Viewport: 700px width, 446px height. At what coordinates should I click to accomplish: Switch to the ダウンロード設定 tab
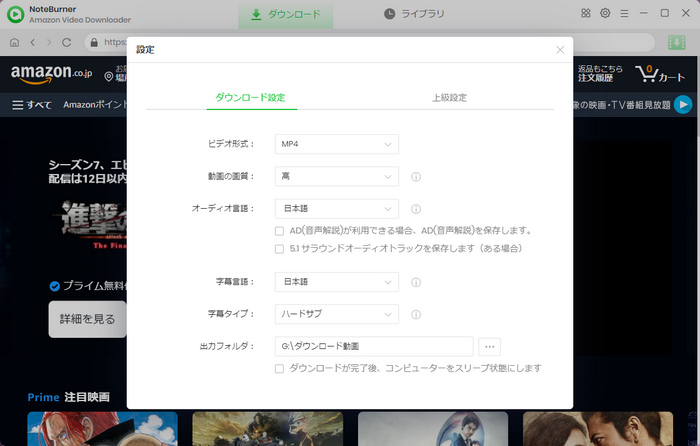coord(250,97)
